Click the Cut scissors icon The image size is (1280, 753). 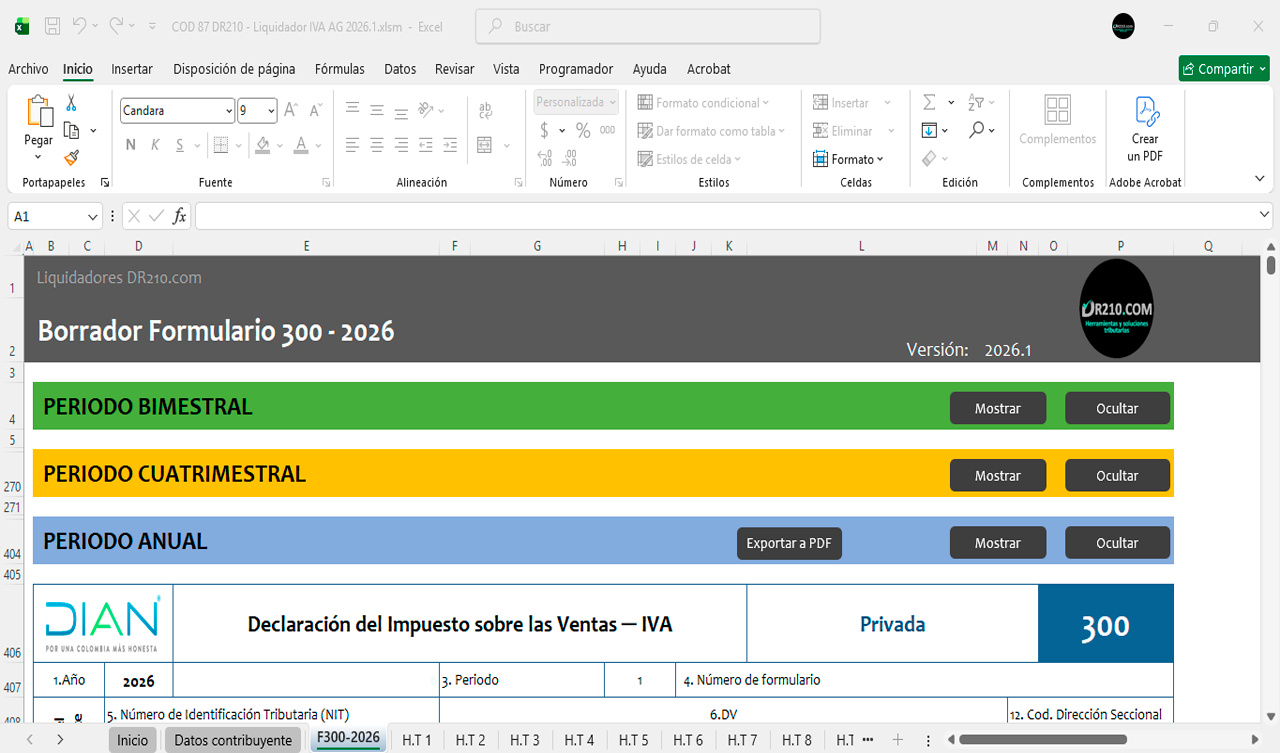click(71, 103)
